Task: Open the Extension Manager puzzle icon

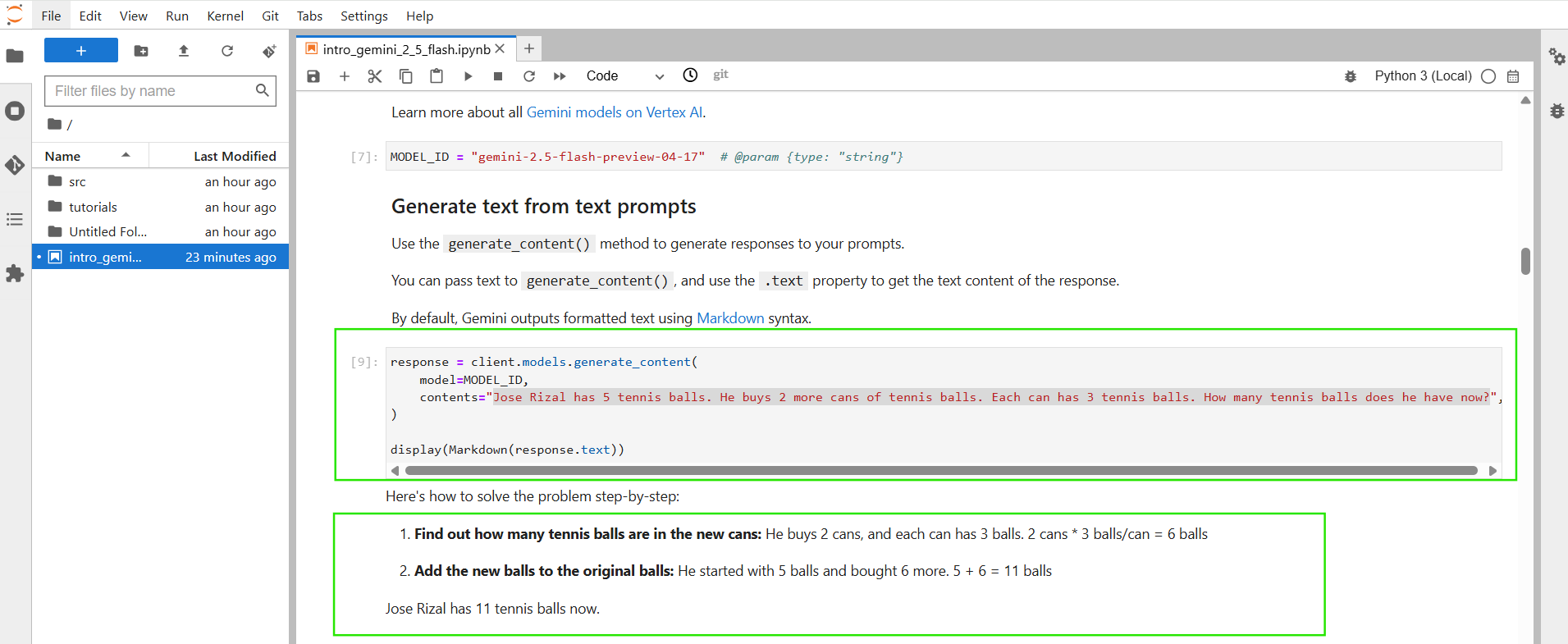Action: (x=15, y=273)
